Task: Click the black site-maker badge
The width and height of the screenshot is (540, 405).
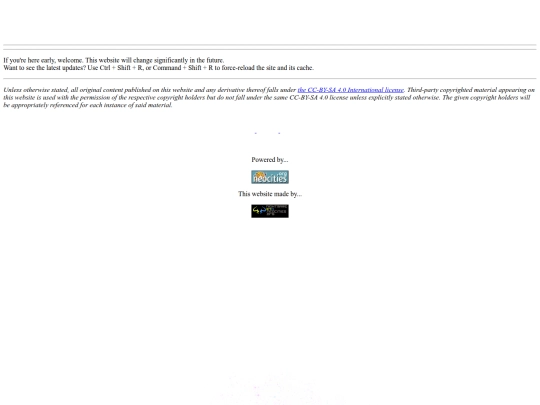Action: [270, 211]
